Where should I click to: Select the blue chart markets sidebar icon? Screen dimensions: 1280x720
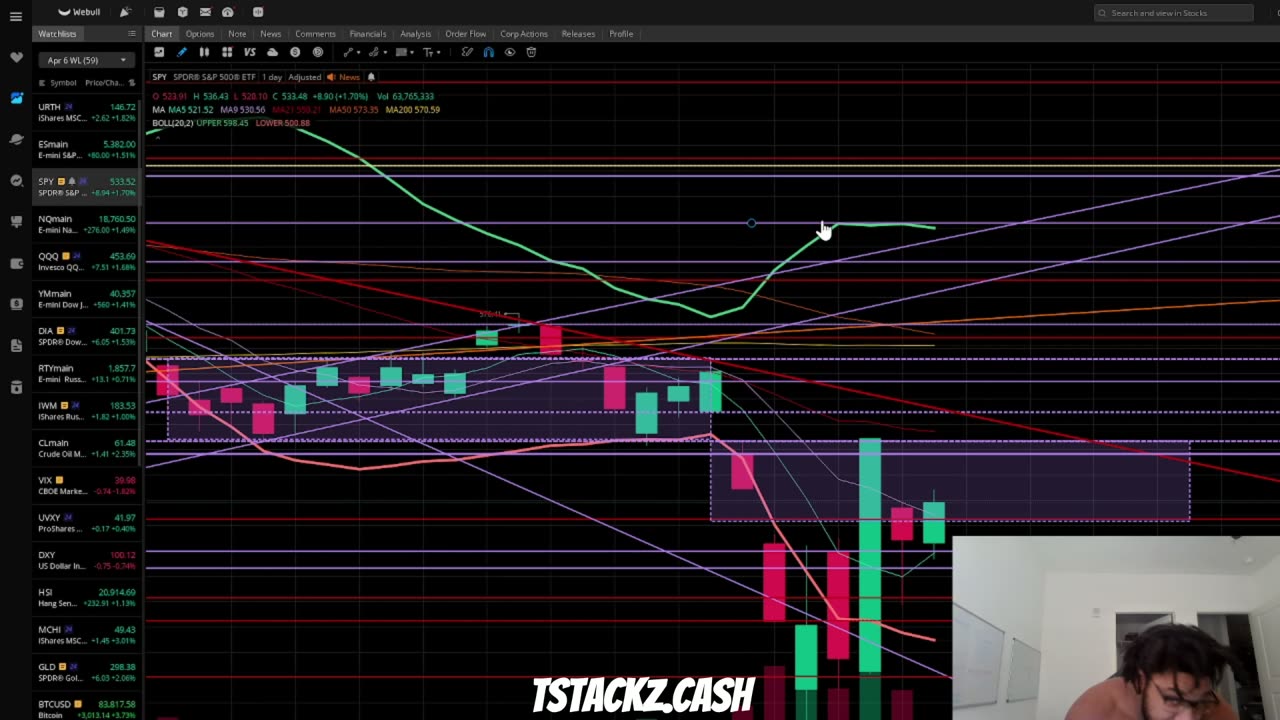16,98
